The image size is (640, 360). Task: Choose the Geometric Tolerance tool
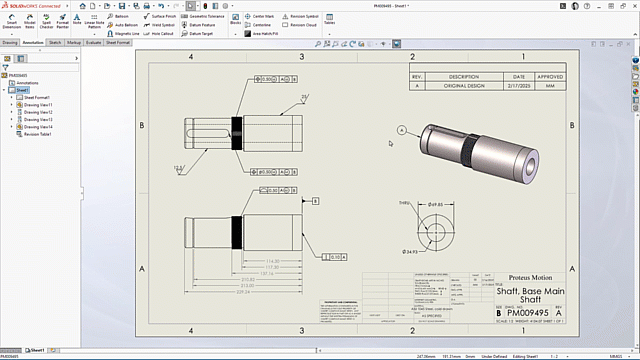(x=202, y=16)
